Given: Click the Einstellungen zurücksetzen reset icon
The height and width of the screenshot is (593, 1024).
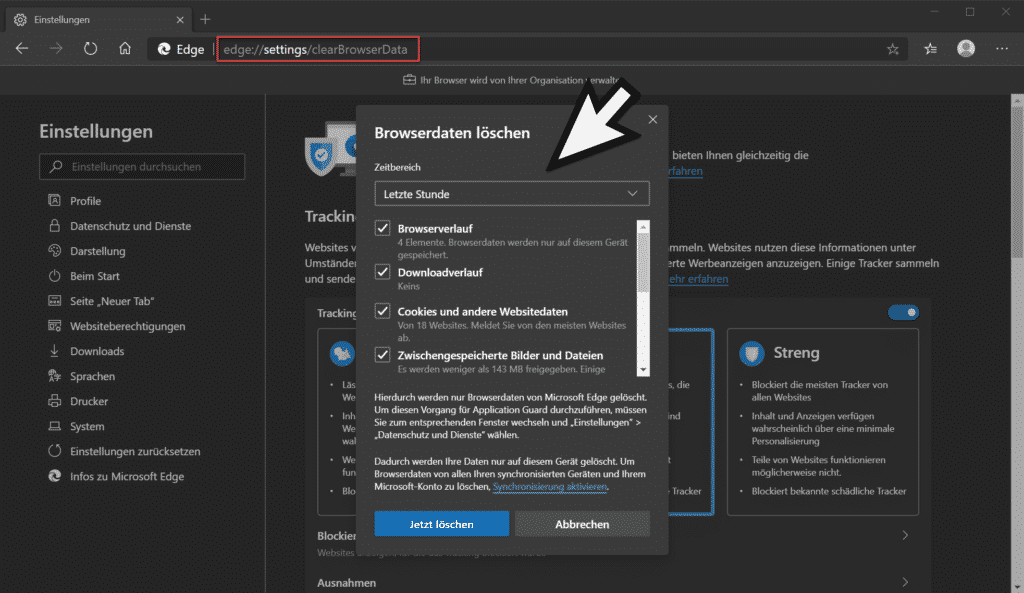Looking at the screenshot, I should point(54,451).
